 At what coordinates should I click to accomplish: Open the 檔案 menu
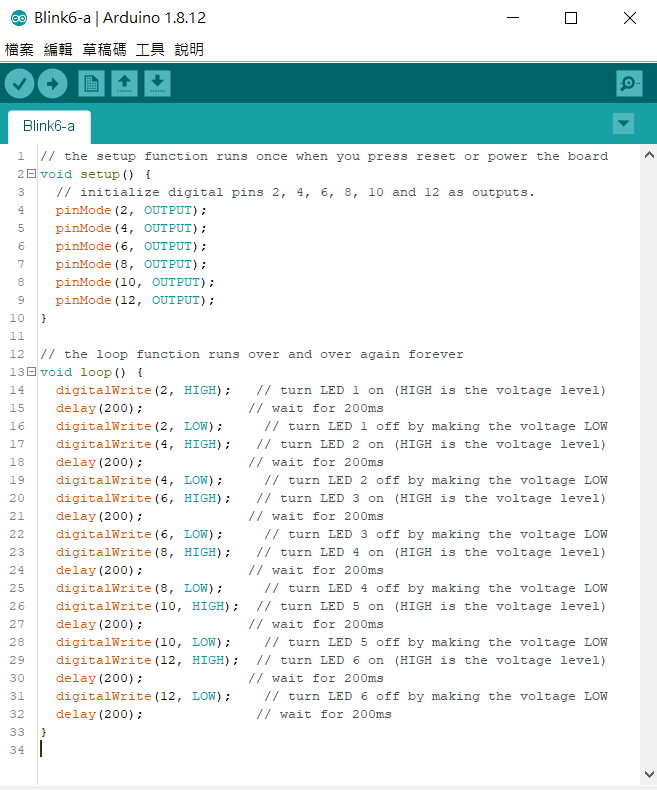[19, 49]
